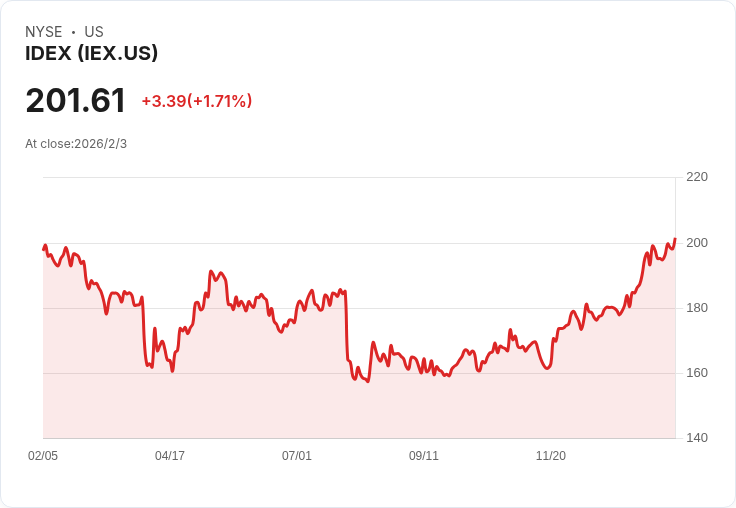Select the 201.61 closing price

[76, 101]
